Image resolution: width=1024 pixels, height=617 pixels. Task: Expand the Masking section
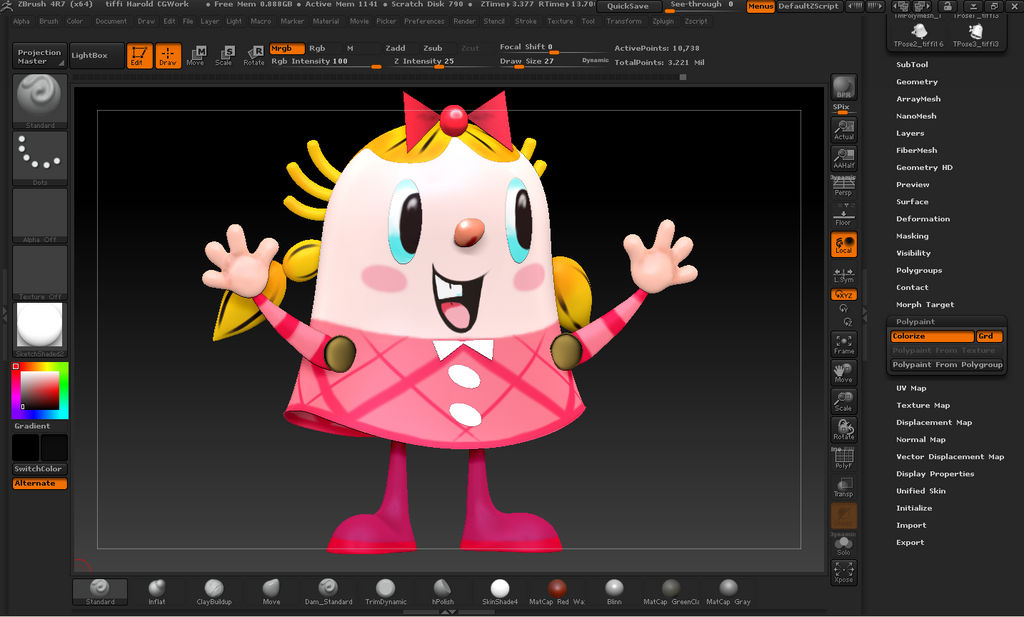tap(912, 236)
